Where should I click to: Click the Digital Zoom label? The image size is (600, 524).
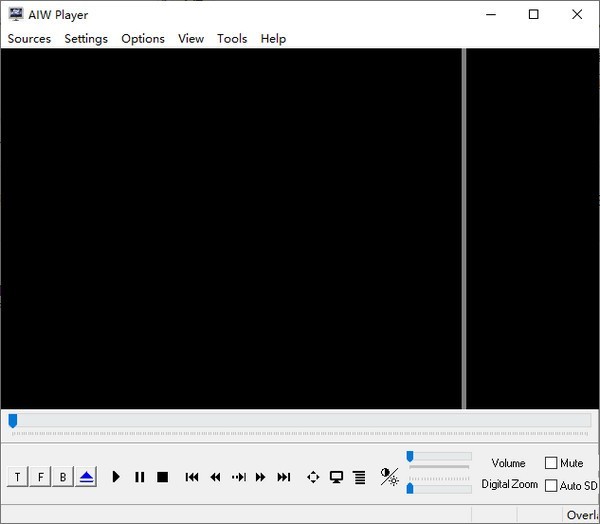tap(509, 484)
